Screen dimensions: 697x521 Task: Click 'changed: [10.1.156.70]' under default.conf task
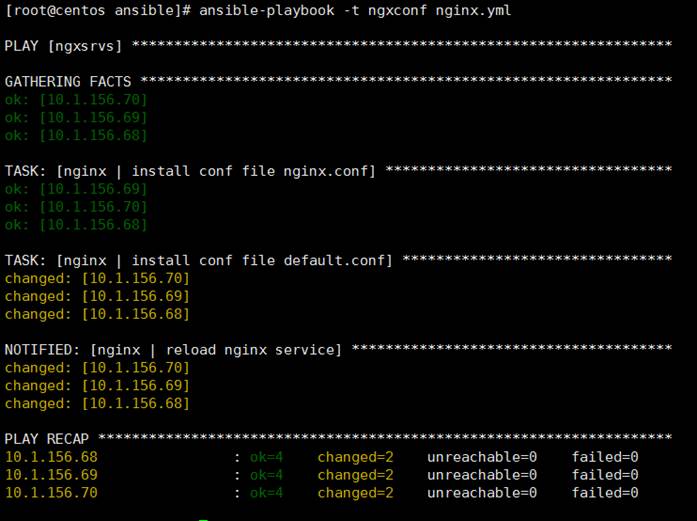97,278
